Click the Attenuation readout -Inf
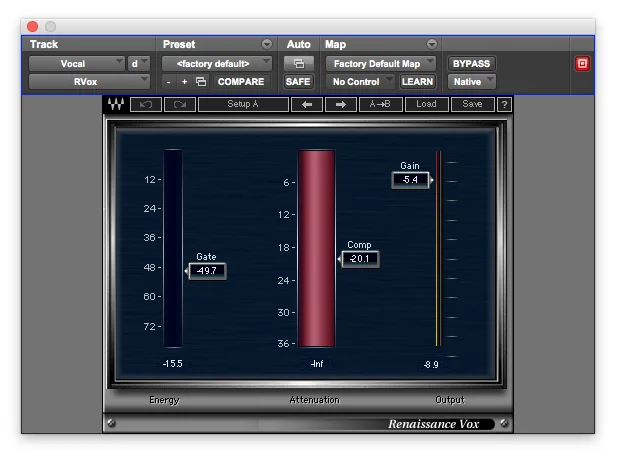The width and height of the screenshot is (624, 462). (x=317, y=364)
